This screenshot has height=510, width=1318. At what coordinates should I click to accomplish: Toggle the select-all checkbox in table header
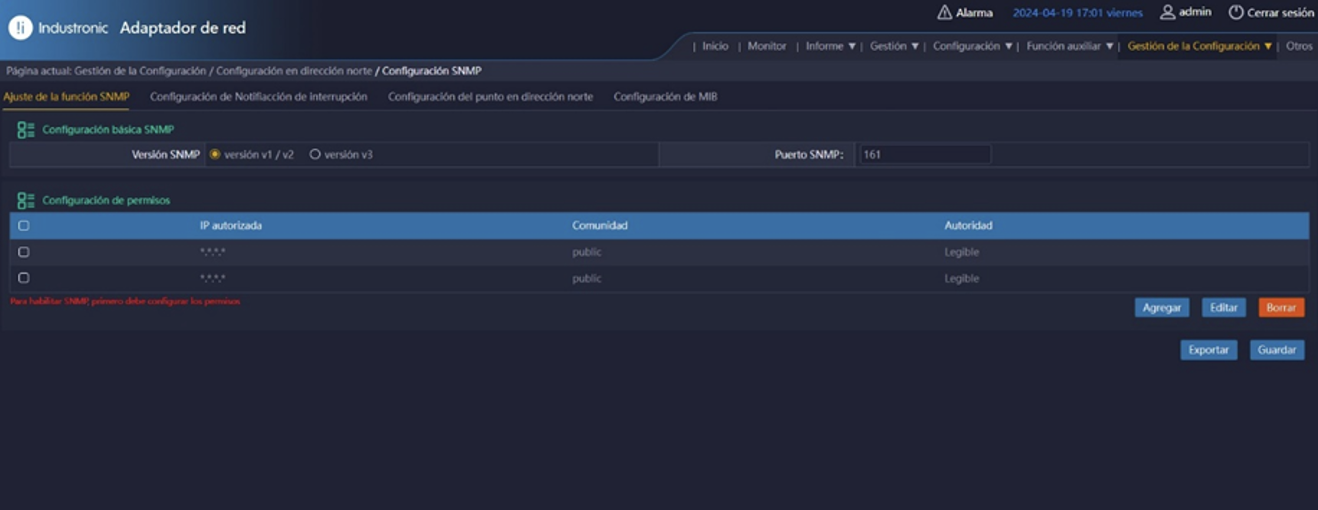[24, 226]
